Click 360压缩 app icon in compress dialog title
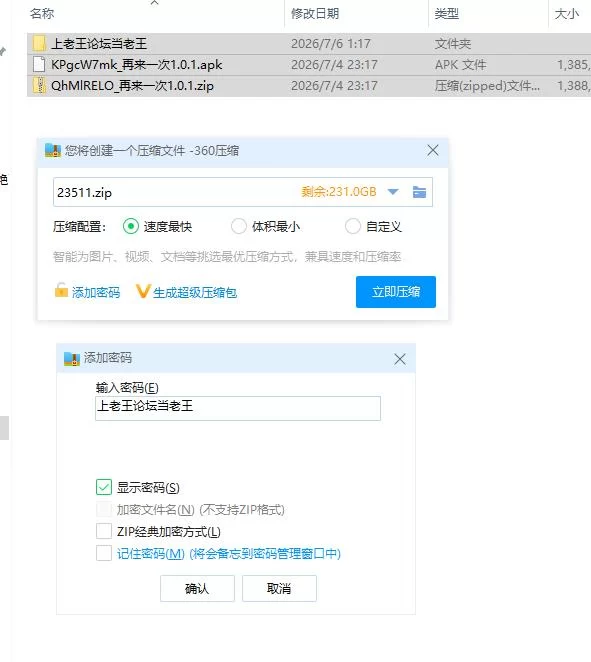The width and height of the screenshot is (591, 662). pyautogui.click(x=53, y=151)
